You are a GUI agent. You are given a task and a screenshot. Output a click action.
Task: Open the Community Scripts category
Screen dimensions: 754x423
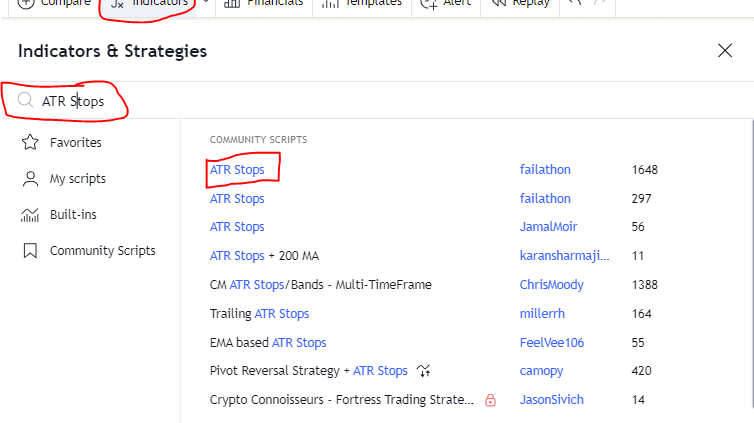(x=102, y=251)
